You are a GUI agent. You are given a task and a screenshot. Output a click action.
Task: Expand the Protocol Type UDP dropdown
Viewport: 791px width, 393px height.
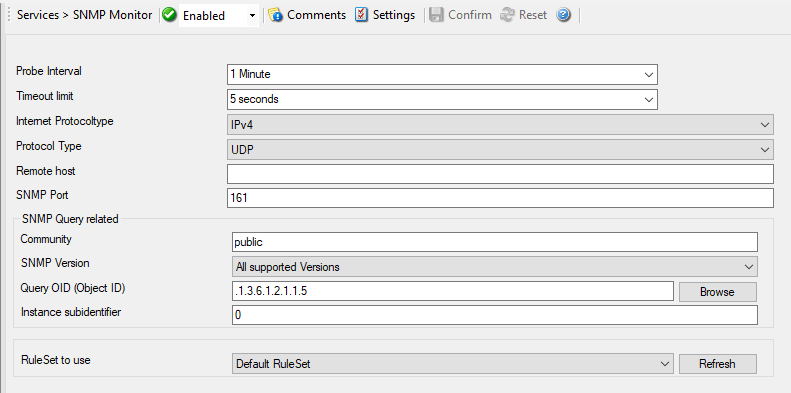pyautogui.click(x=500, y=150)
